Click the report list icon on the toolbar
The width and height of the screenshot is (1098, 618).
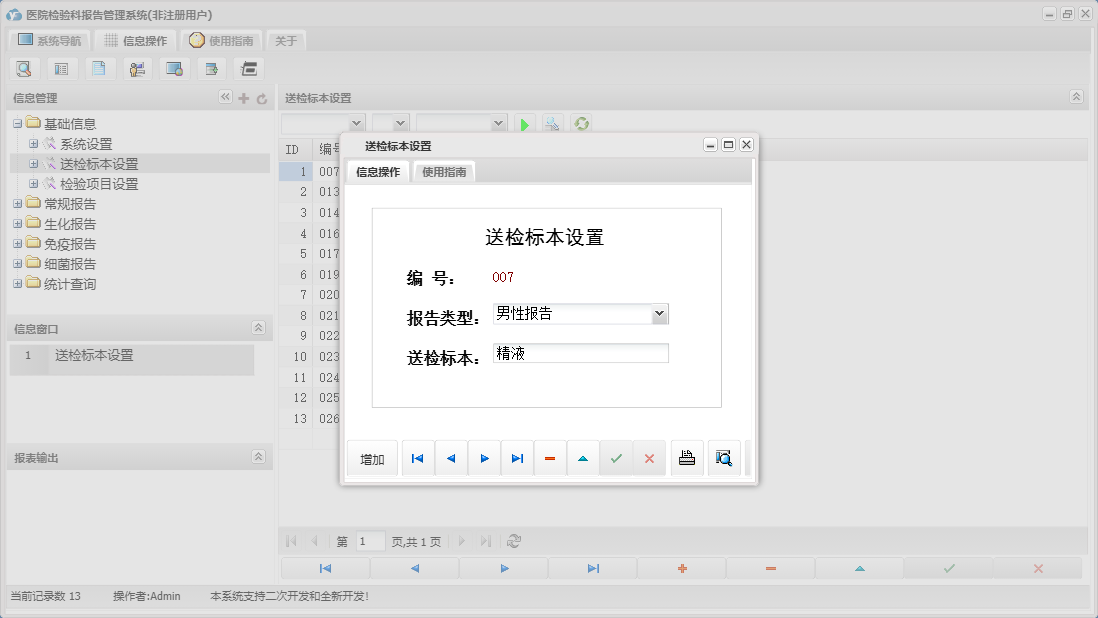pos(62,68)
